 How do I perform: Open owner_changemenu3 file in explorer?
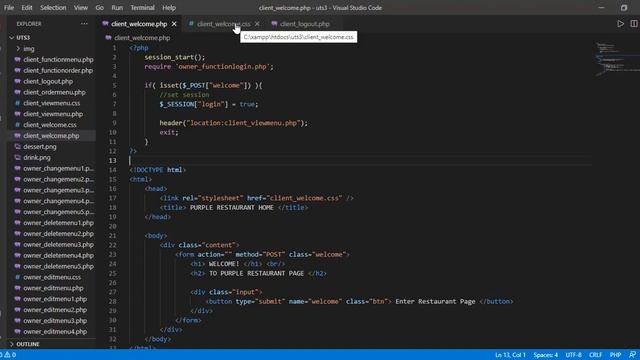tap(58, 190)
